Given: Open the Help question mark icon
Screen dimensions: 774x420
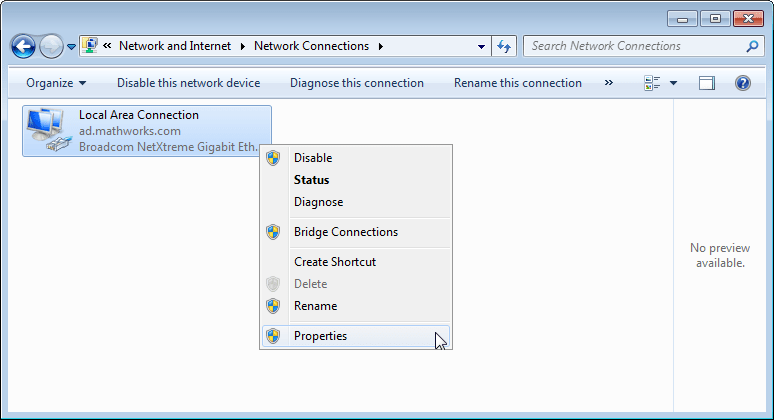Looking at the screenshot, I should pyautogui.click(x=743, y=83).
